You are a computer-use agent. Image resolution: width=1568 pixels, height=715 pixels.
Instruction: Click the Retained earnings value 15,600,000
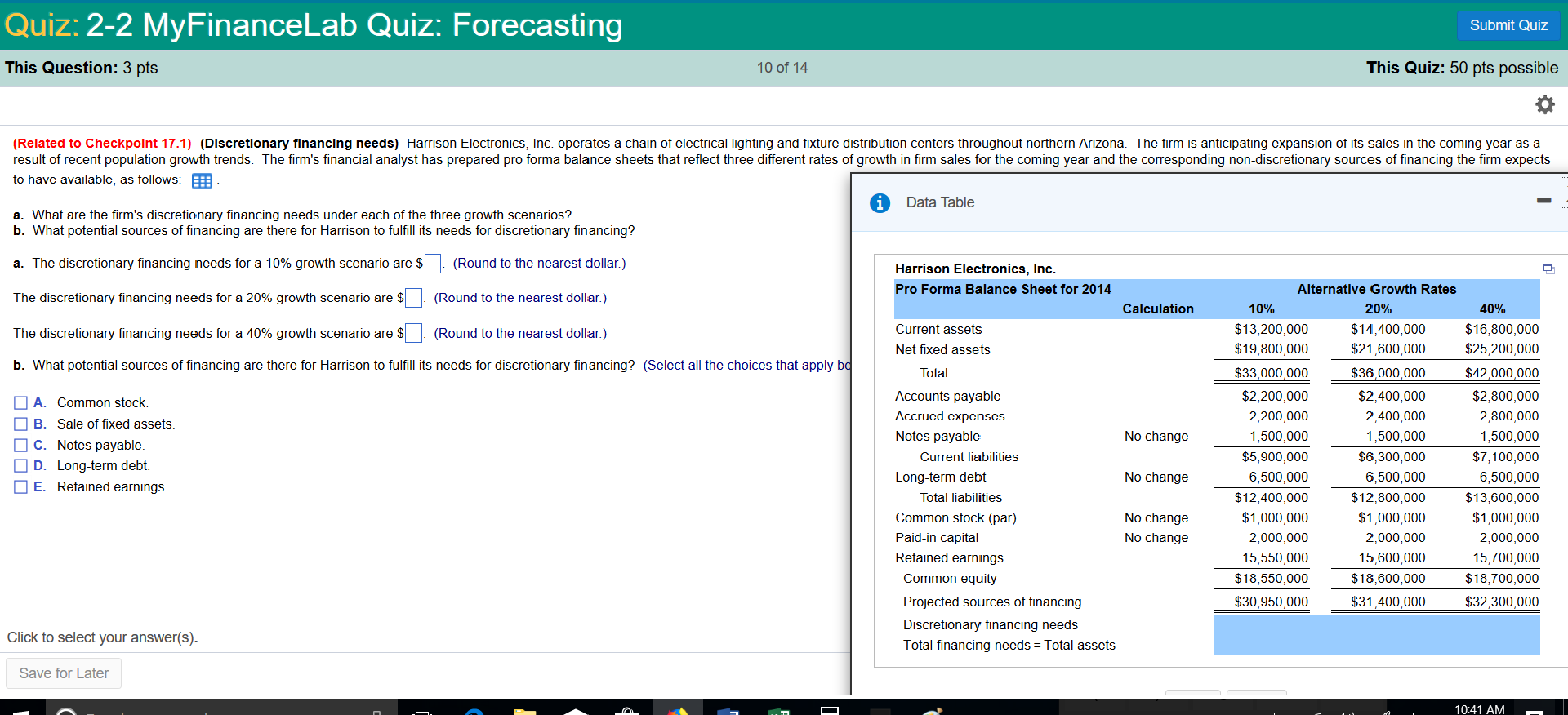pyautogui.click(x=1392, y=558)
